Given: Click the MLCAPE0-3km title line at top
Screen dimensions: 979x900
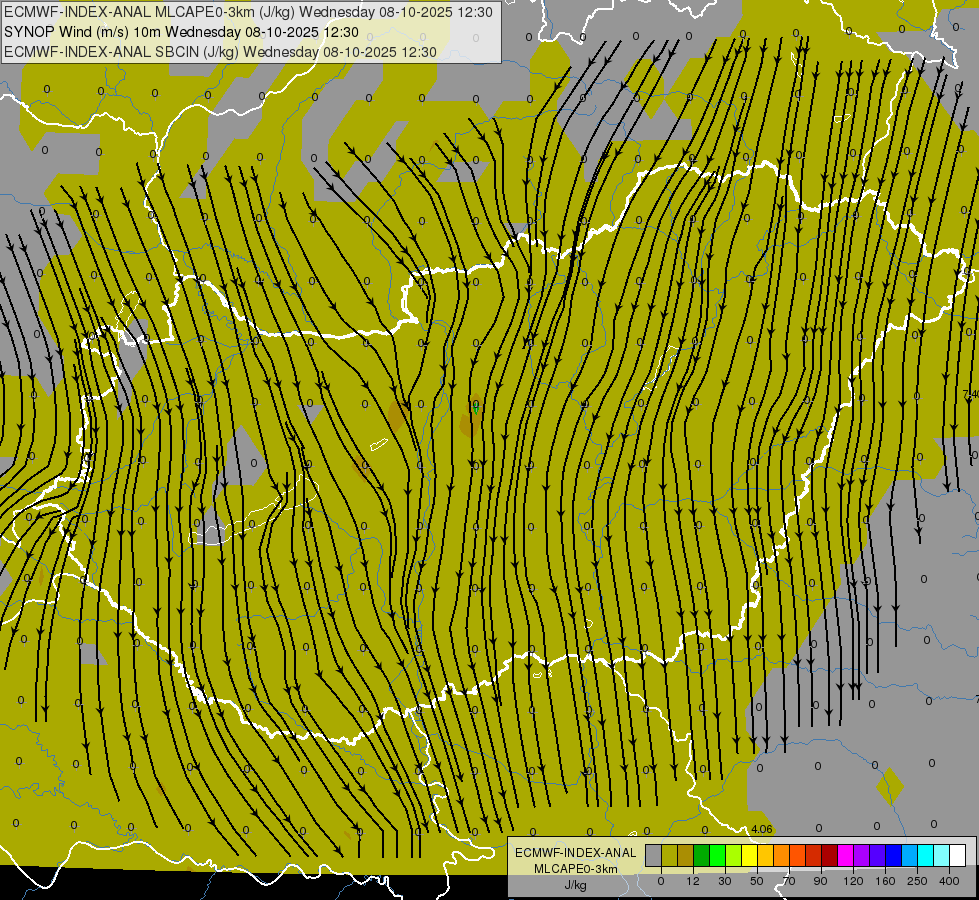Looking at the screenshot, I should [248, 12].
